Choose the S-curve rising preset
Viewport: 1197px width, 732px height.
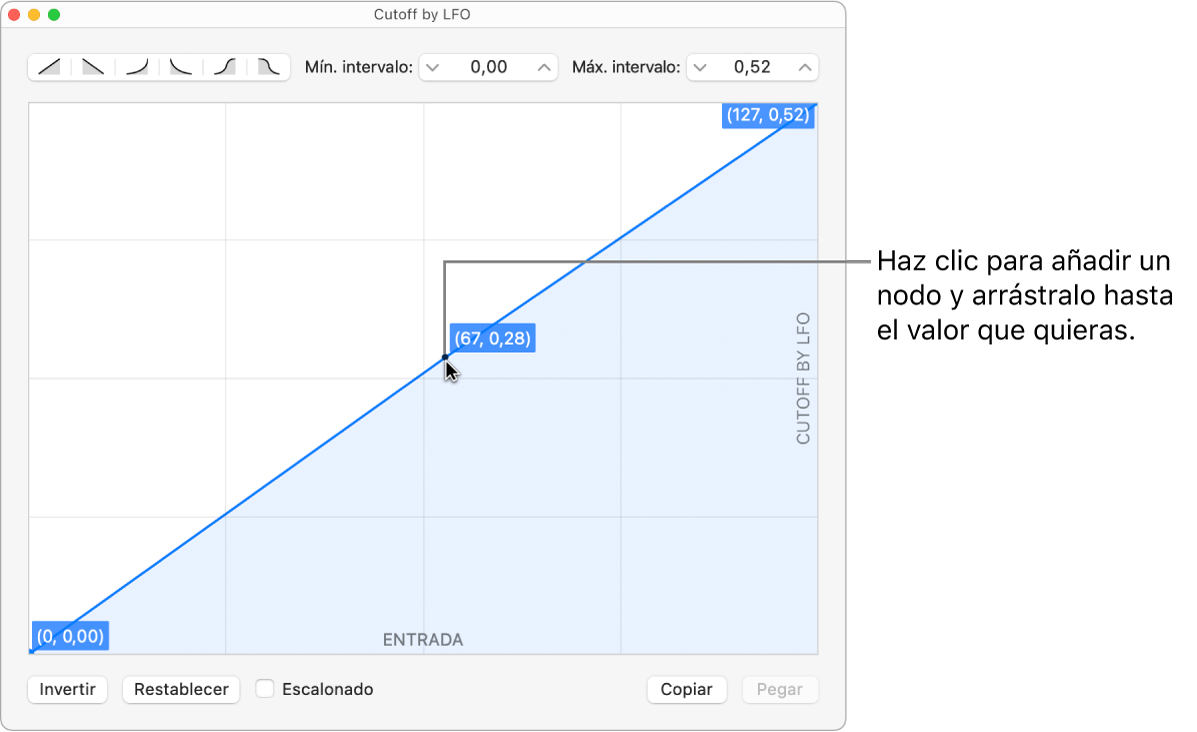click(x=223, y=67)
